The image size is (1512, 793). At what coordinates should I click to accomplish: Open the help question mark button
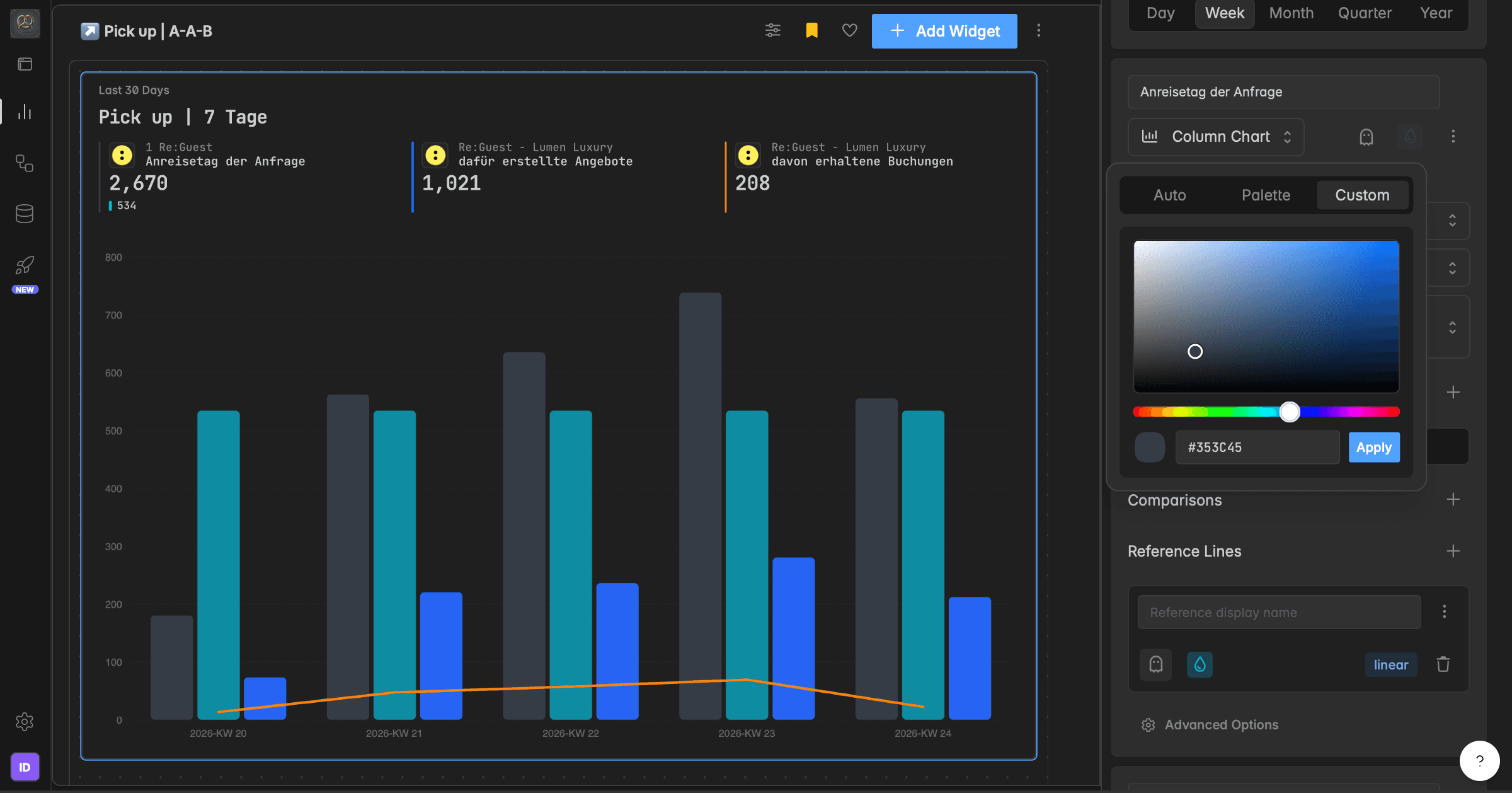pyautogui.click(x=1480, y=761)
